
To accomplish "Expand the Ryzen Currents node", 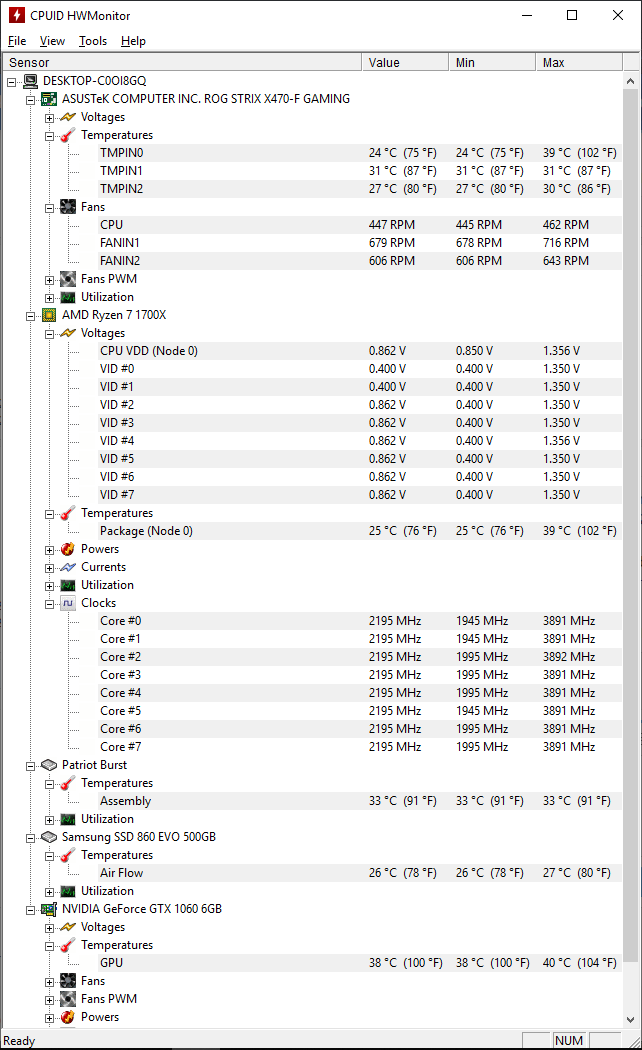I will [x=50, y=568].
